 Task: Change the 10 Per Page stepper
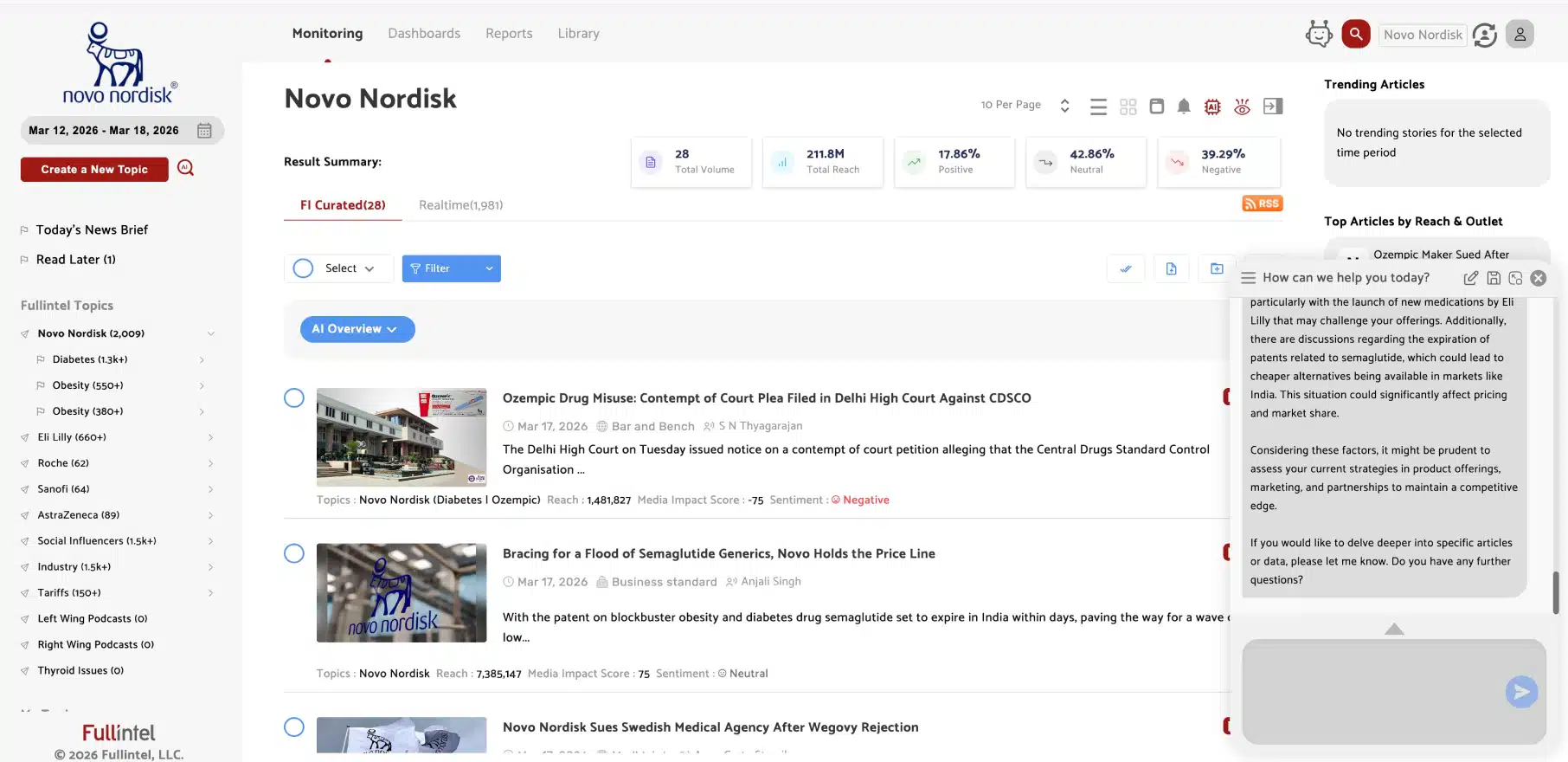pos(1064,106)
